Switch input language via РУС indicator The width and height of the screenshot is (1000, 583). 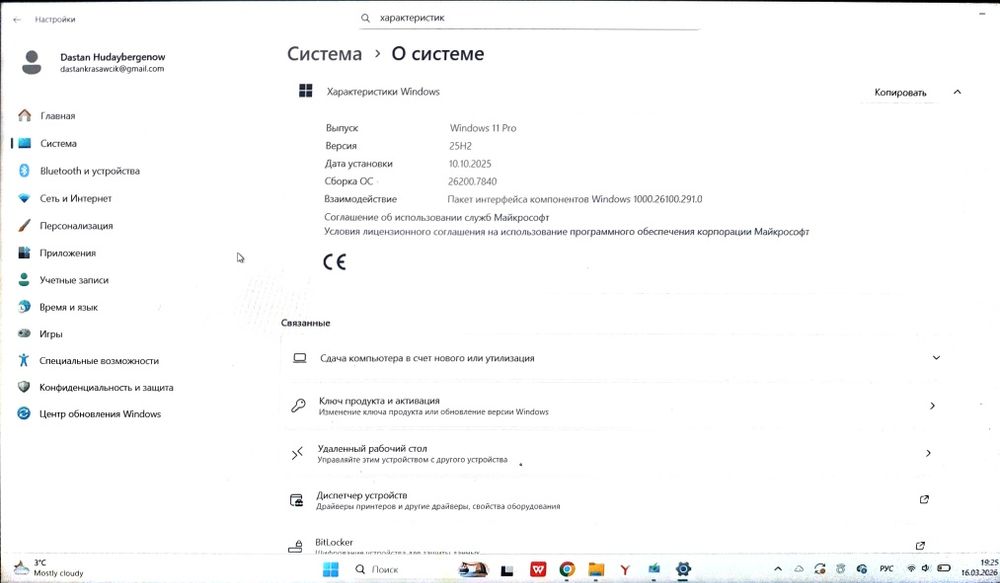point(886,568)
